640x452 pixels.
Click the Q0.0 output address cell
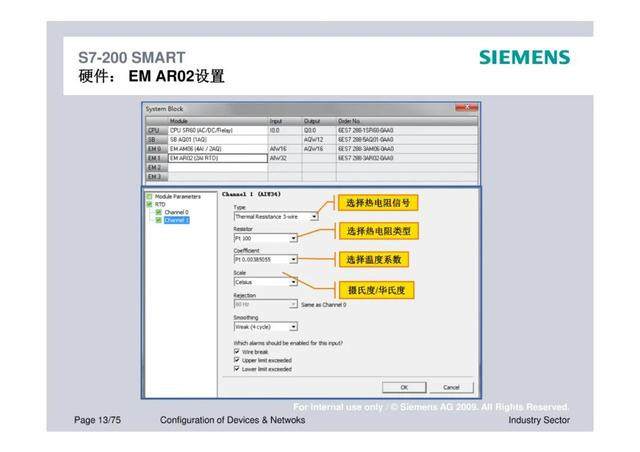coord(319,130)
